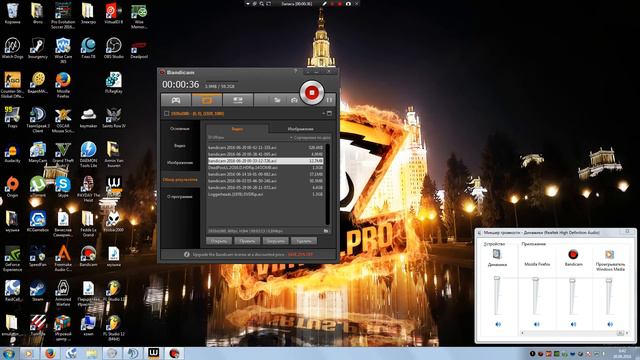Mute the Динамики device in volume mixer
Screen dimensions: 640x360
click(498, 324)
